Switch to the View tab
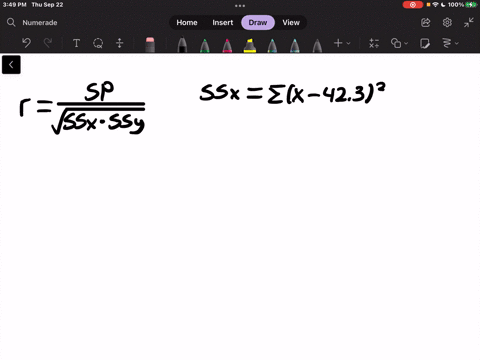480x360 pixels. pos(291,22)
